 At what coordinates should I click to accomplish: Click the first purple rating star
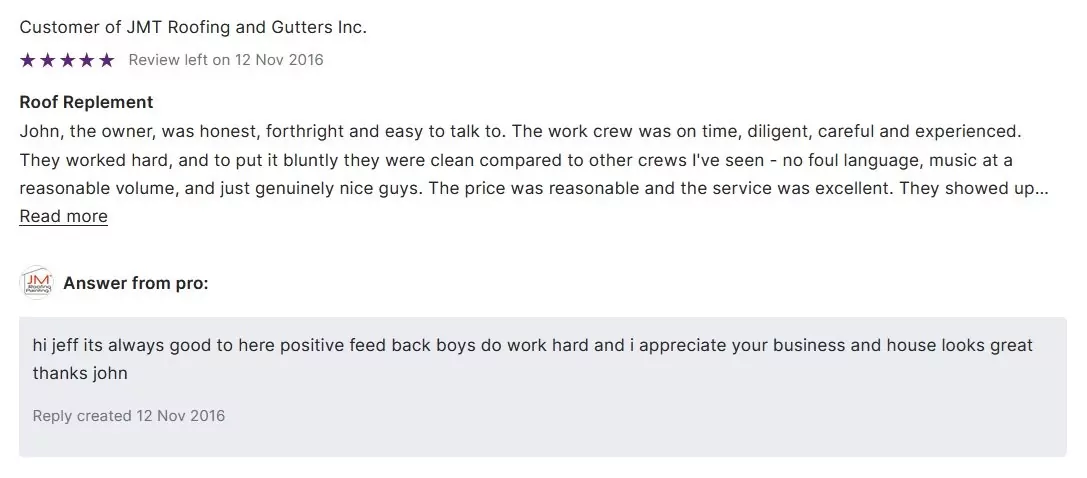pos(27,60)
